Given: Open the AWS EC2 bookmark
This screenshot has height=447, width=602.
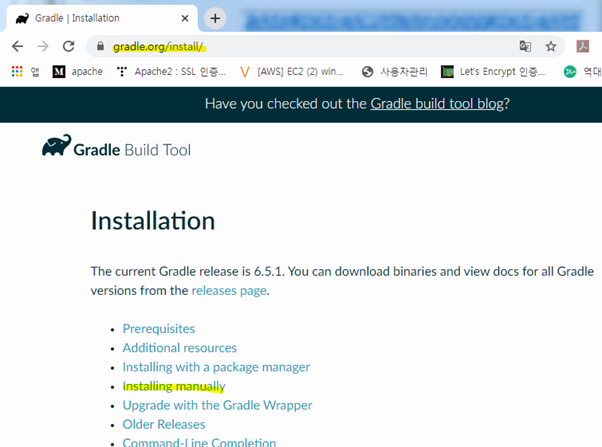Looking at the screenshot, I should (291, 71).
